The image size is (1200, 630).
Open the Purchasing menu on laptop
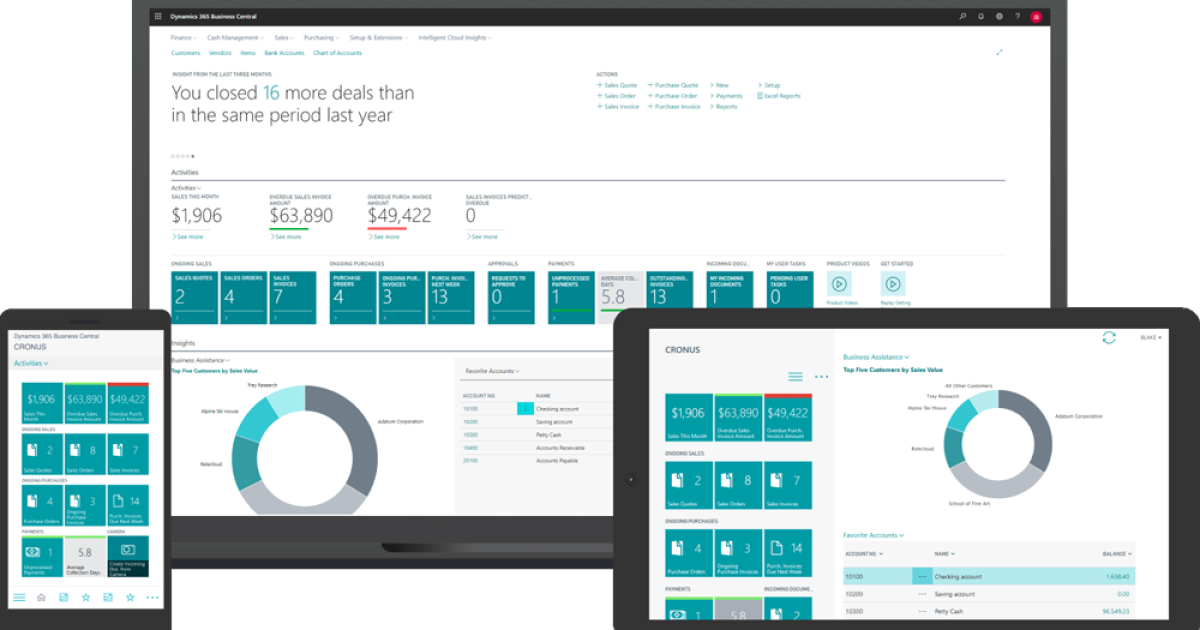click(321, 37)
